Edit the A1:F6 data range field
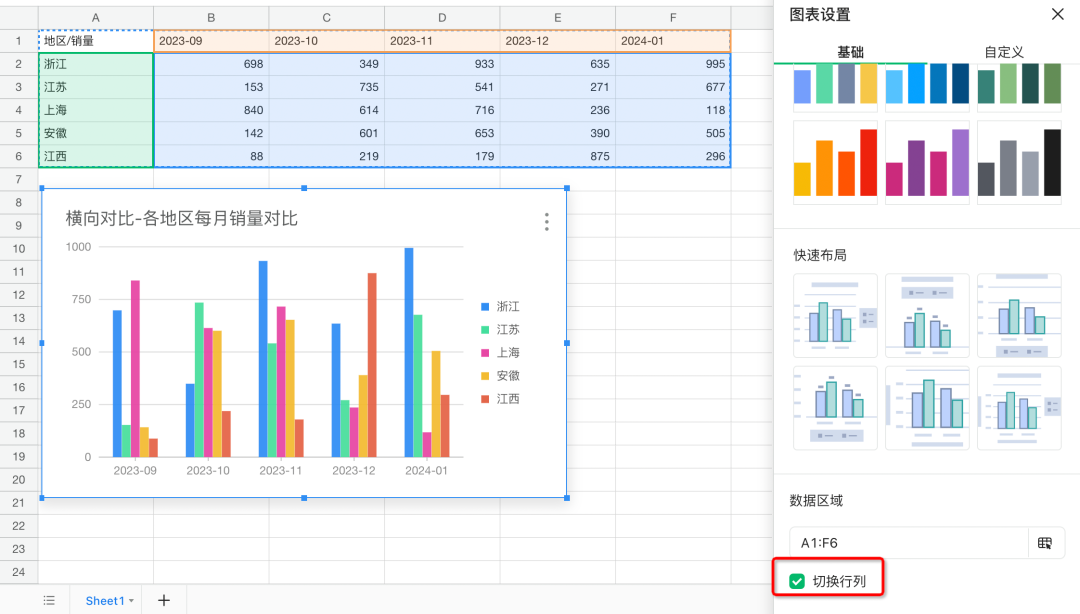1080x614 pixels. tap(908, 543)
